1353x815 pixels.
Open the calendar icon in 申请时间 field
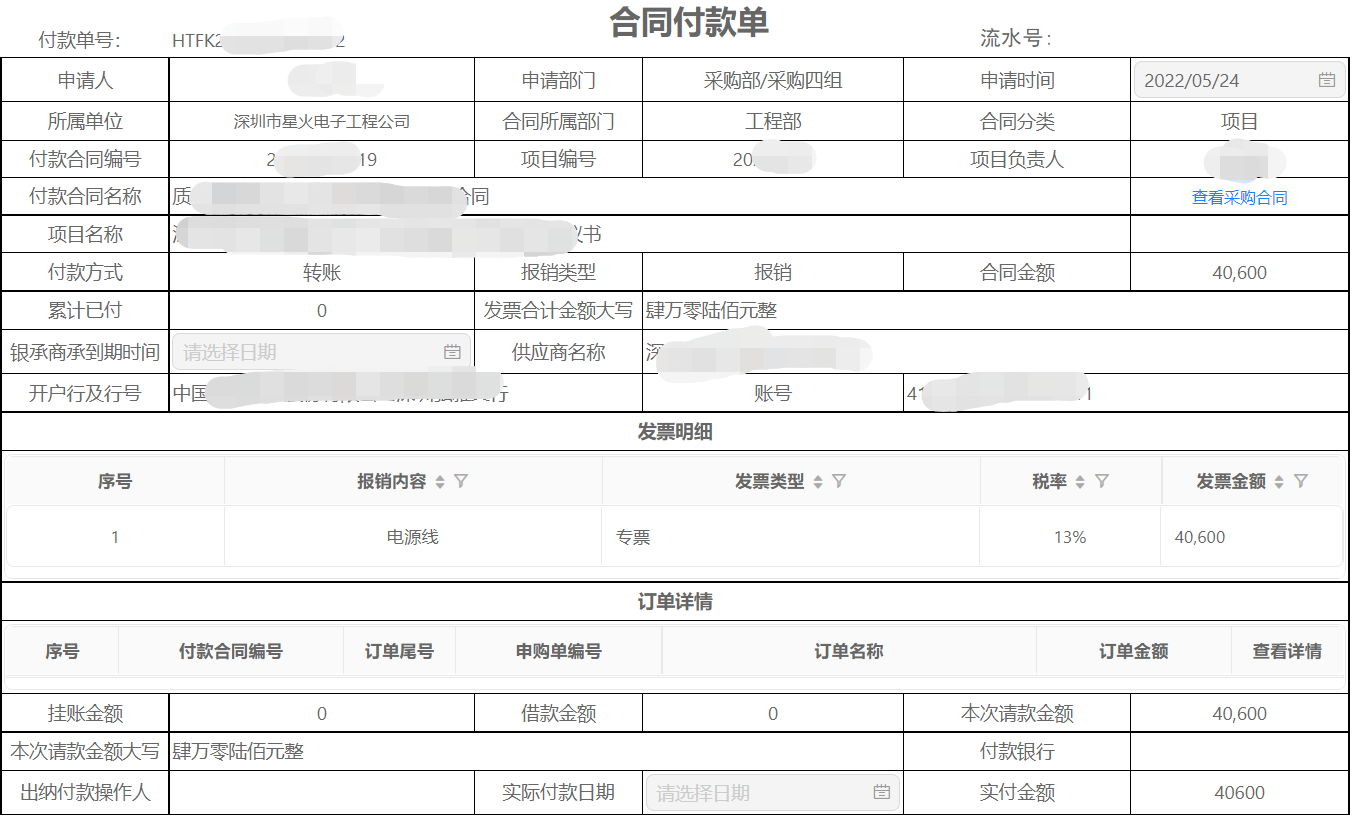(1327, 80)
